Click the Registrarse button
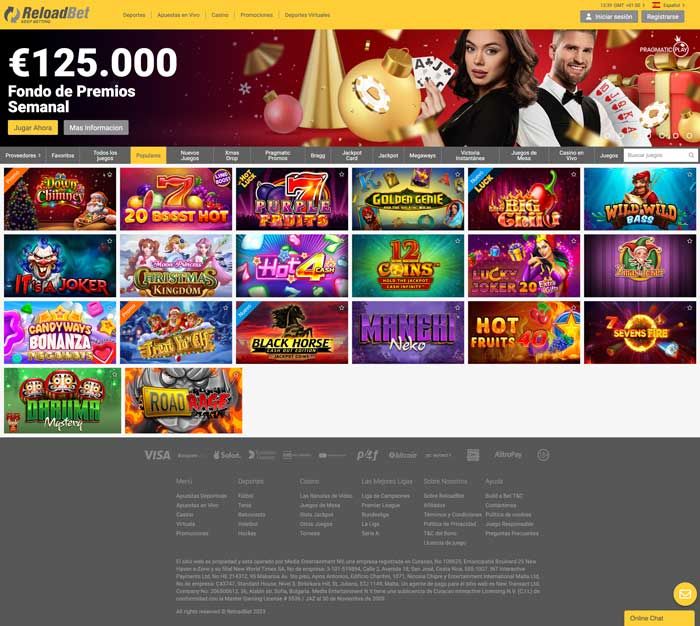 pyautogui.click(x=662, y=17)
